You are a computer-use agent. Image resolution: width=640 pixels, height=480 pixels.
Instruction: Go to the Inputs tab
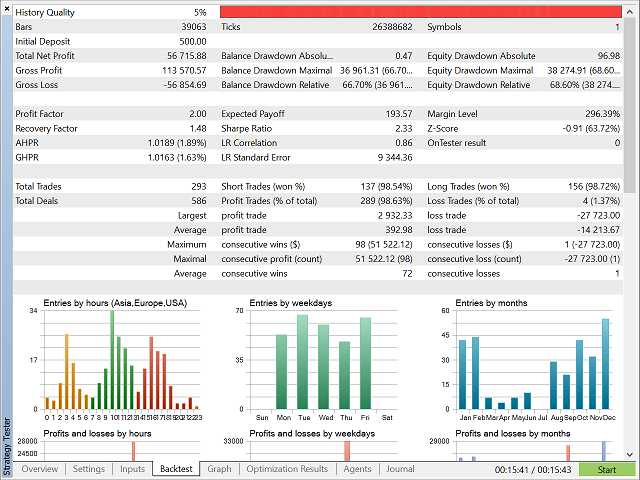click(132, 468)
